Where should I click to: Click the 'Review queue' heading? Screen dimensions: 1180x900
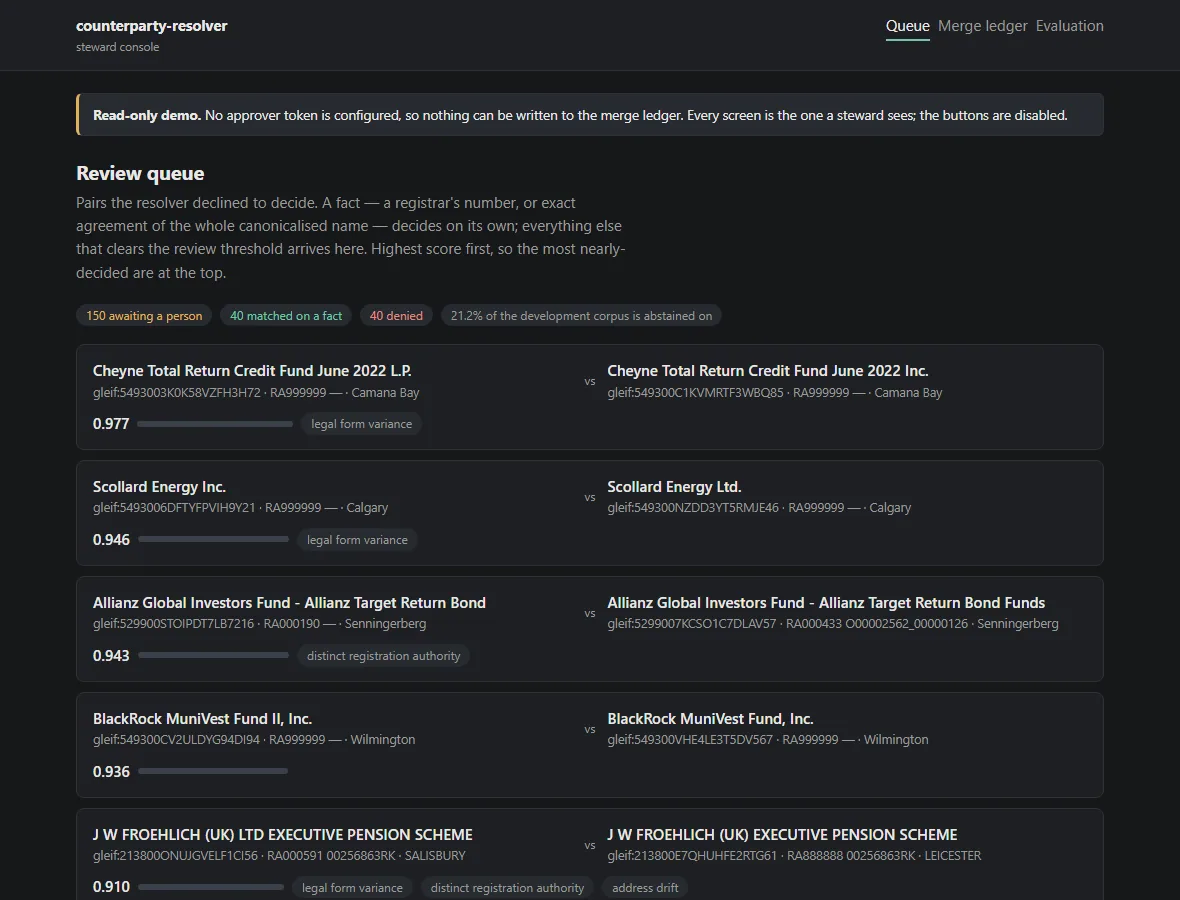pyautogui.click(x=140, y=173)
